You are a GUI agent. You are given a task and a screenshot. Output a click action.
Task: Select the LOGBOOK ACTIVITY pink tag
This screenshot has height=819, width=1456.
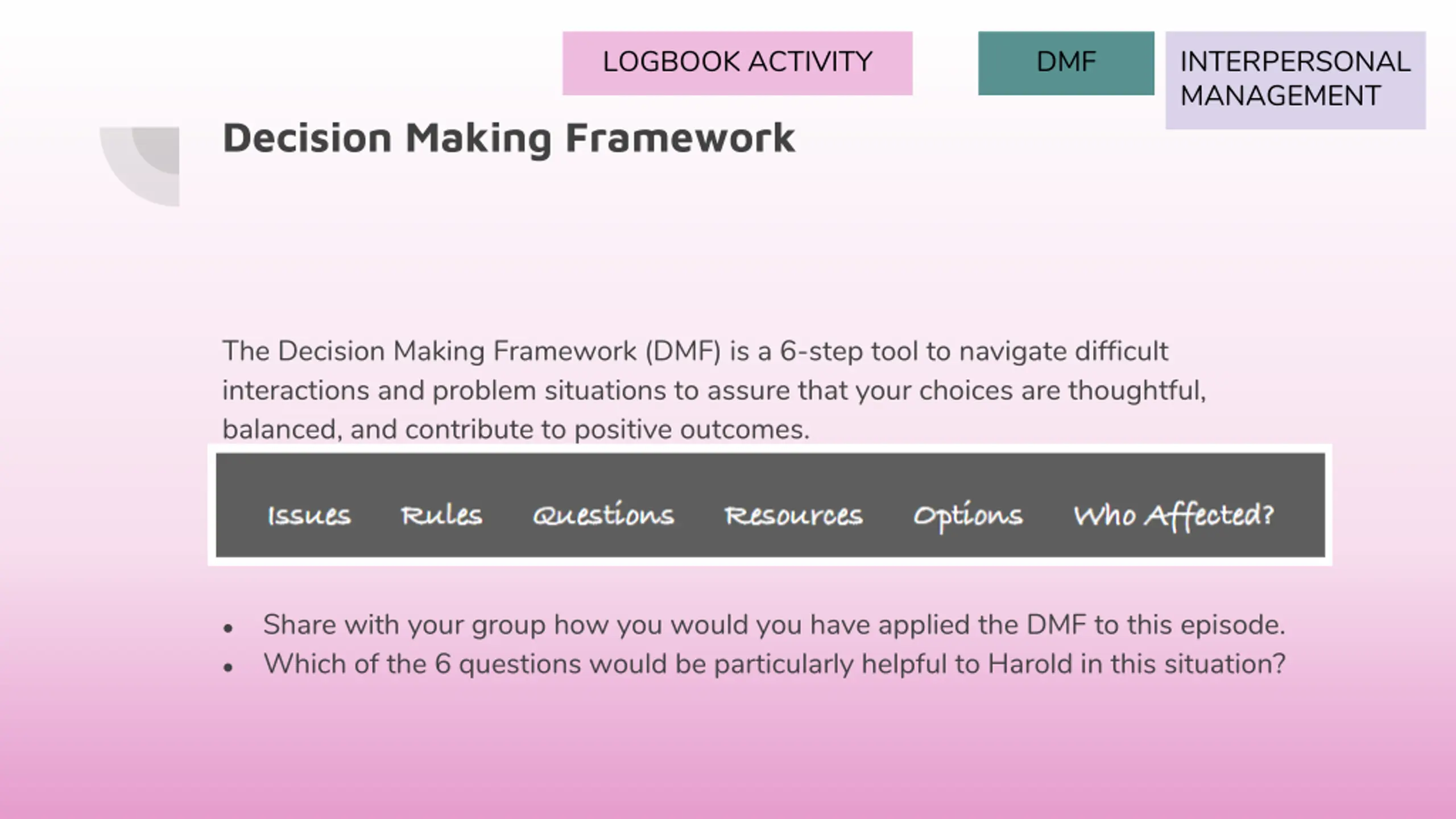[x=737, y=63]
